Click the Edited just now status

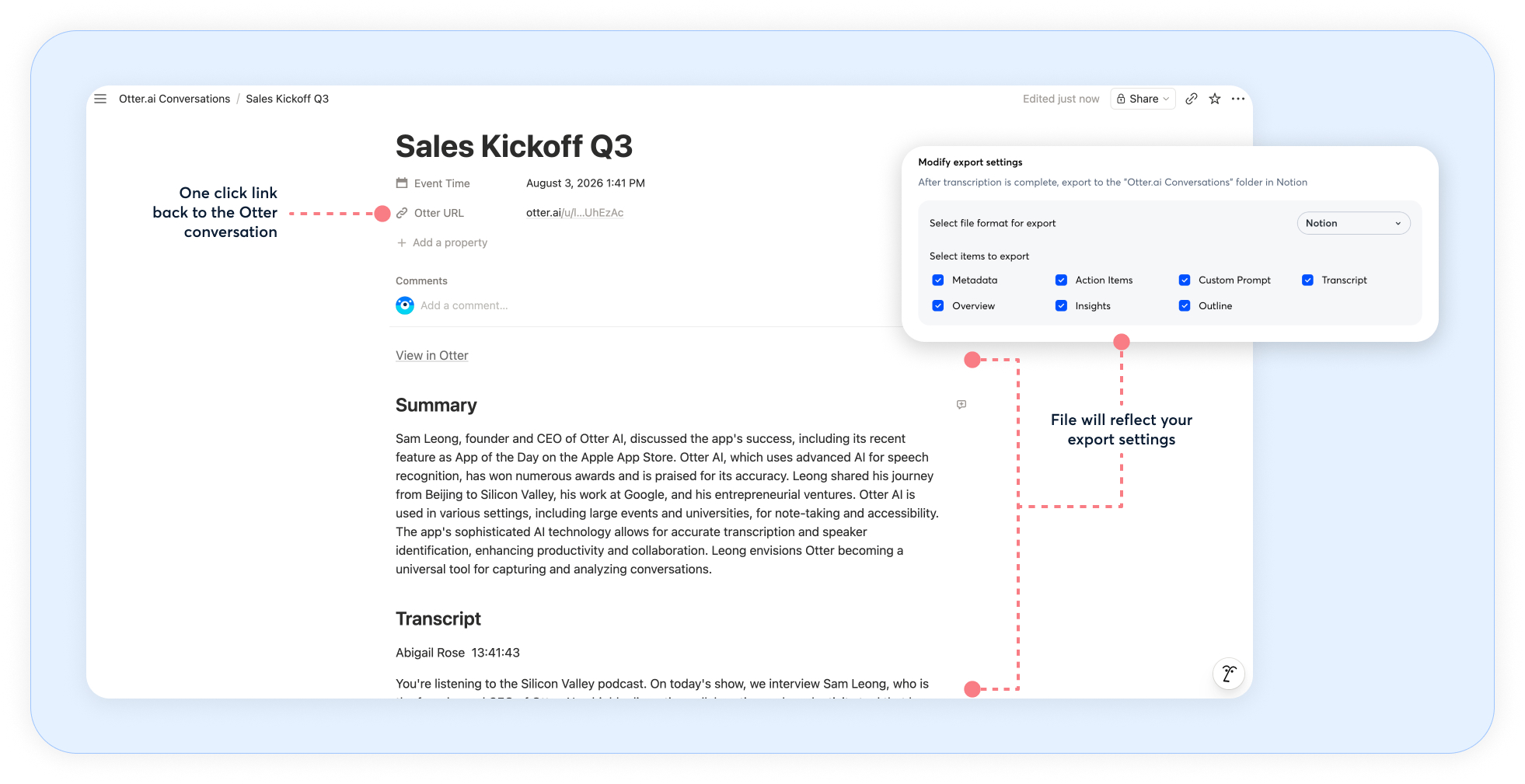coord(1061,99)
